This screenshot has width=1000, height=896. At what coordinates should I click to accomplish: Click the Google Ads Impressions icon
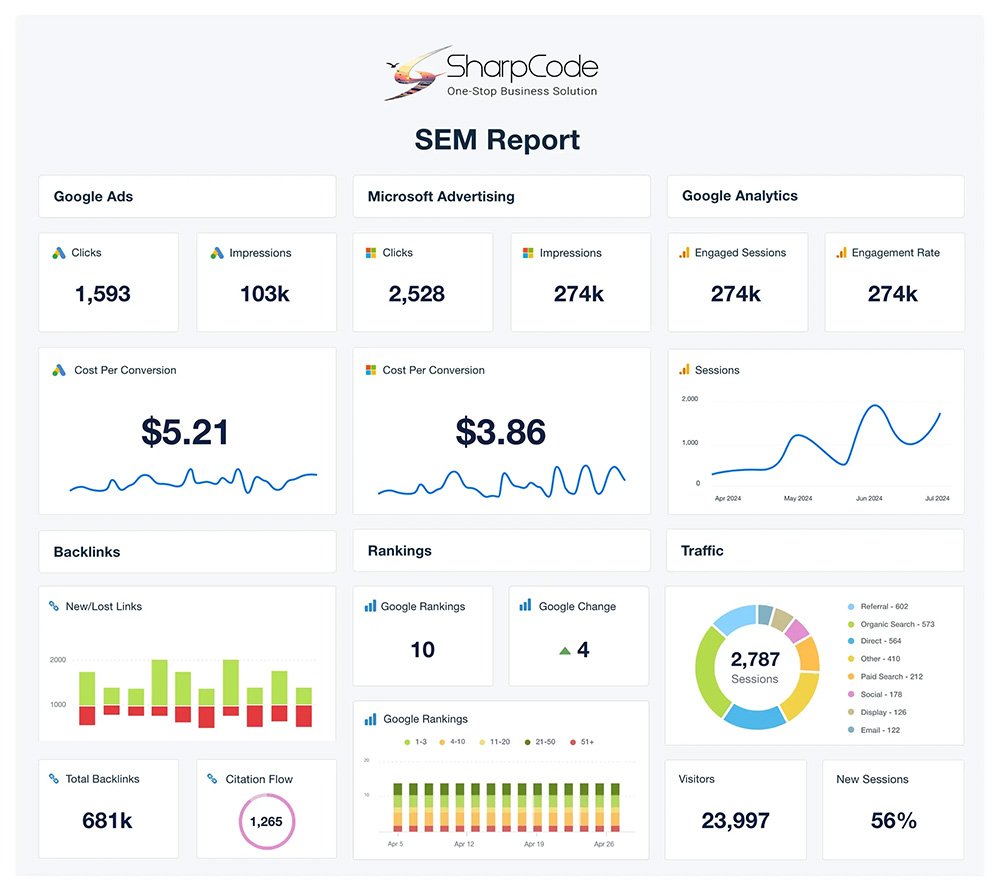pyautogui.click(x=217, y=253)
